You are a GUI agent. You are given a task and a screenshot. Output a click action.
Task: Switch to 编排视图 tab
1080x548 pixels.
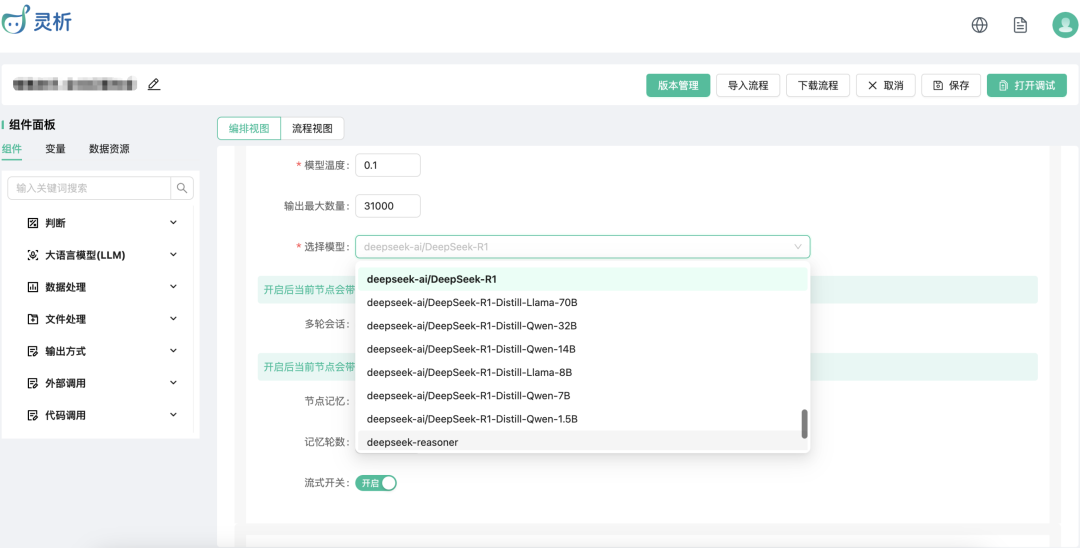[249, 129]
